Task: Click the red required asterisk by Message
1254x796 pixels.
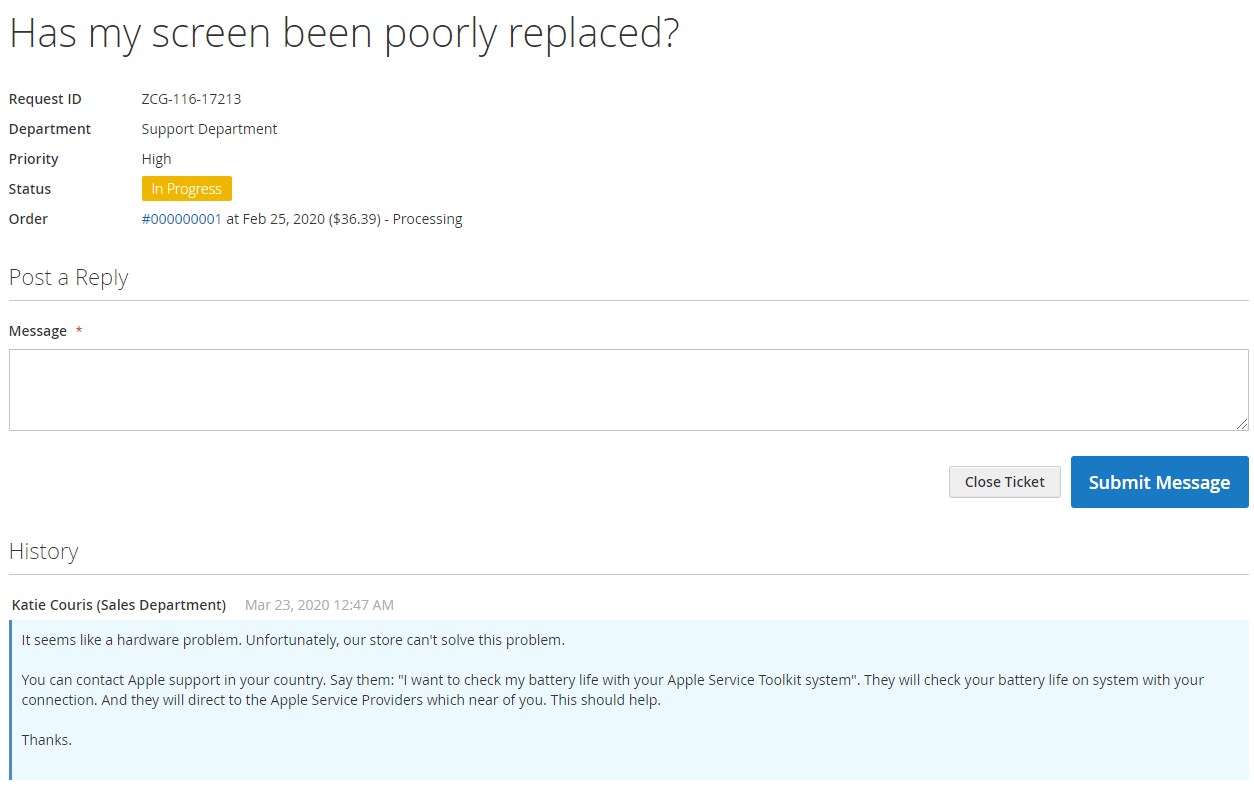Action: pos(79,331)
